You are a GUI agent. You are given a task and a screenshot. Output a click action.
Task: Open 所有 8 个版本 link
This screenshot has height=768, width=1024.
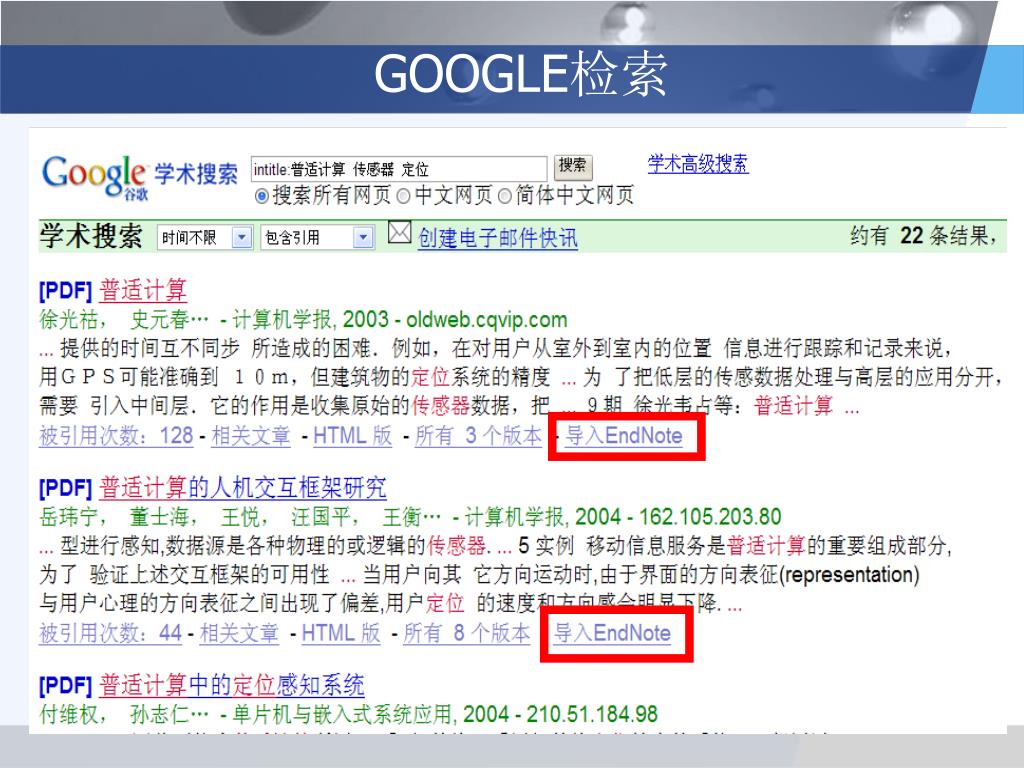coord(466,633)
